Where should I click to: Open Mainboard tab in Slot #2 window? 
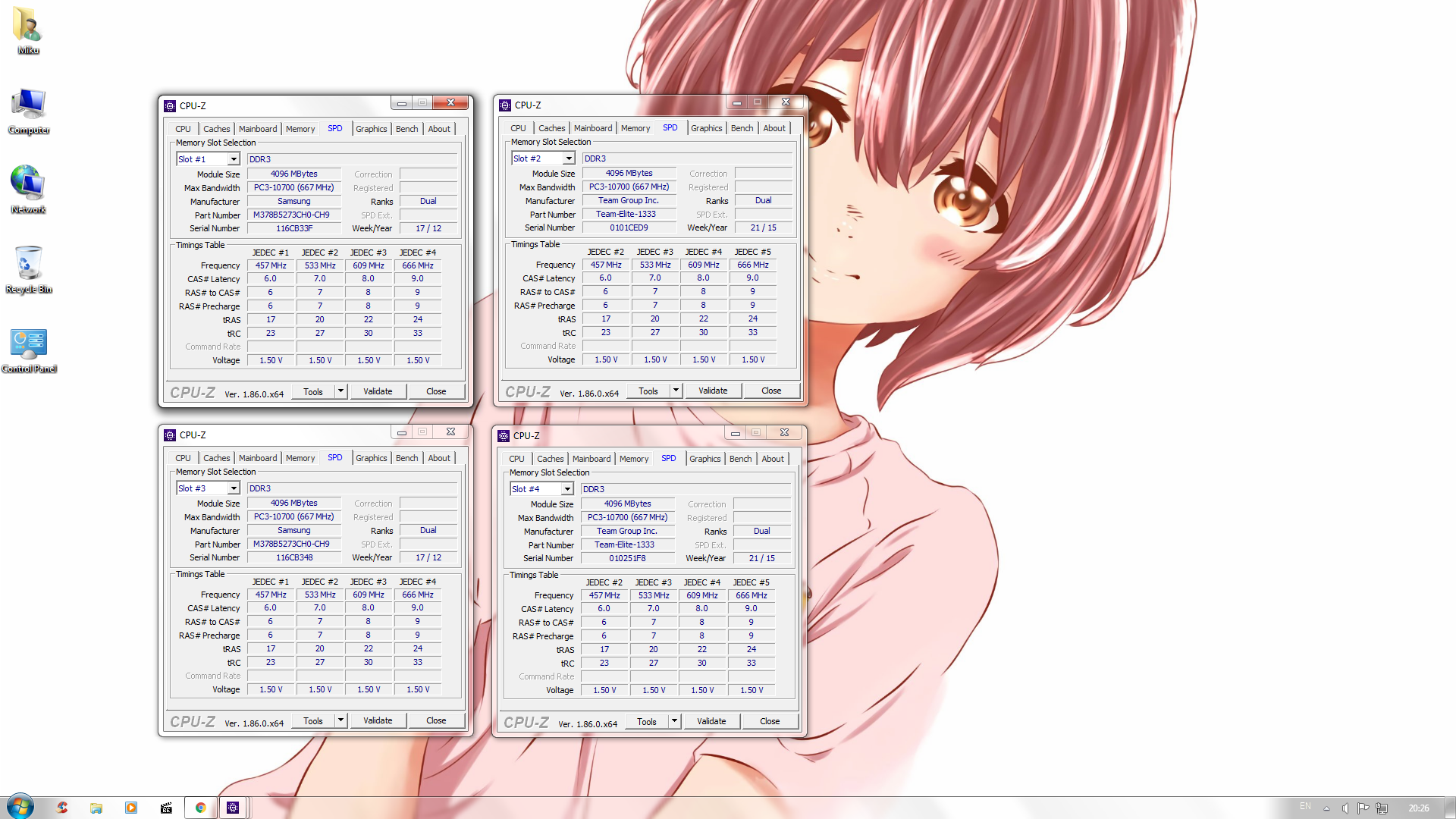593,128
